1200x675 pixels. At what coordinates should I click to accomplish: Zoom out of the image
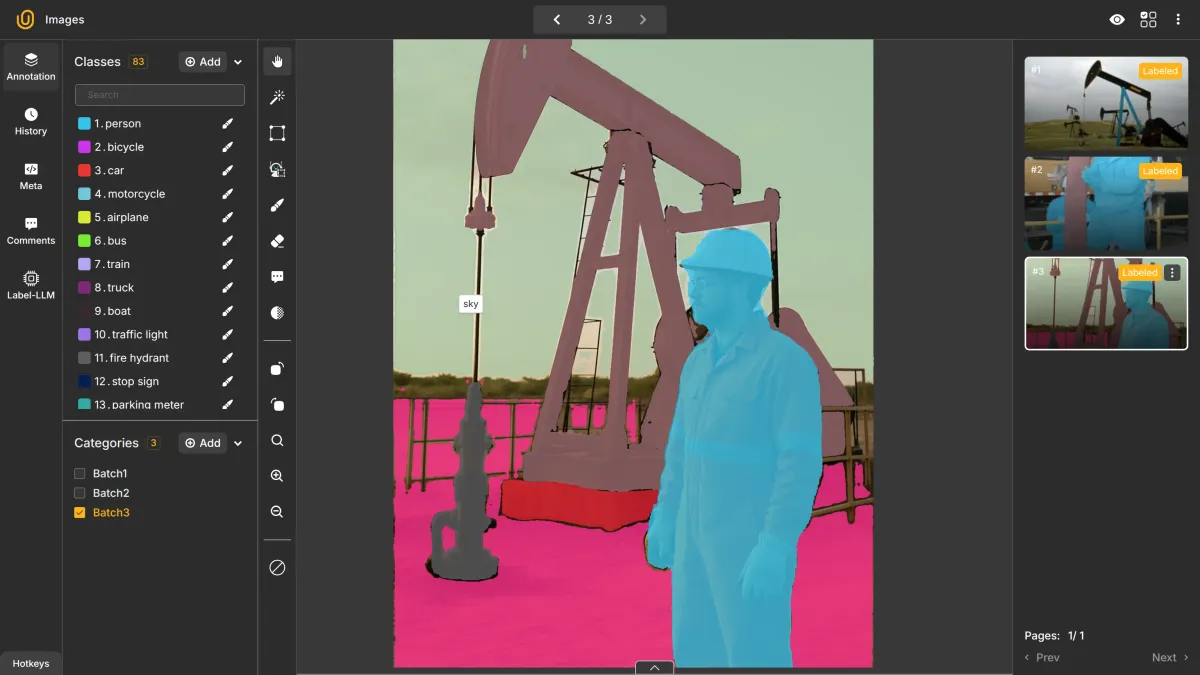277,512
